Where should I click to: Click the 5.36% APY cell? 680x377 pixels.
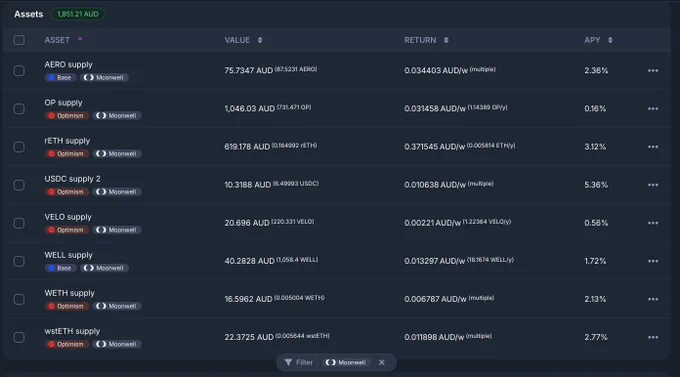tap(596, 185)
